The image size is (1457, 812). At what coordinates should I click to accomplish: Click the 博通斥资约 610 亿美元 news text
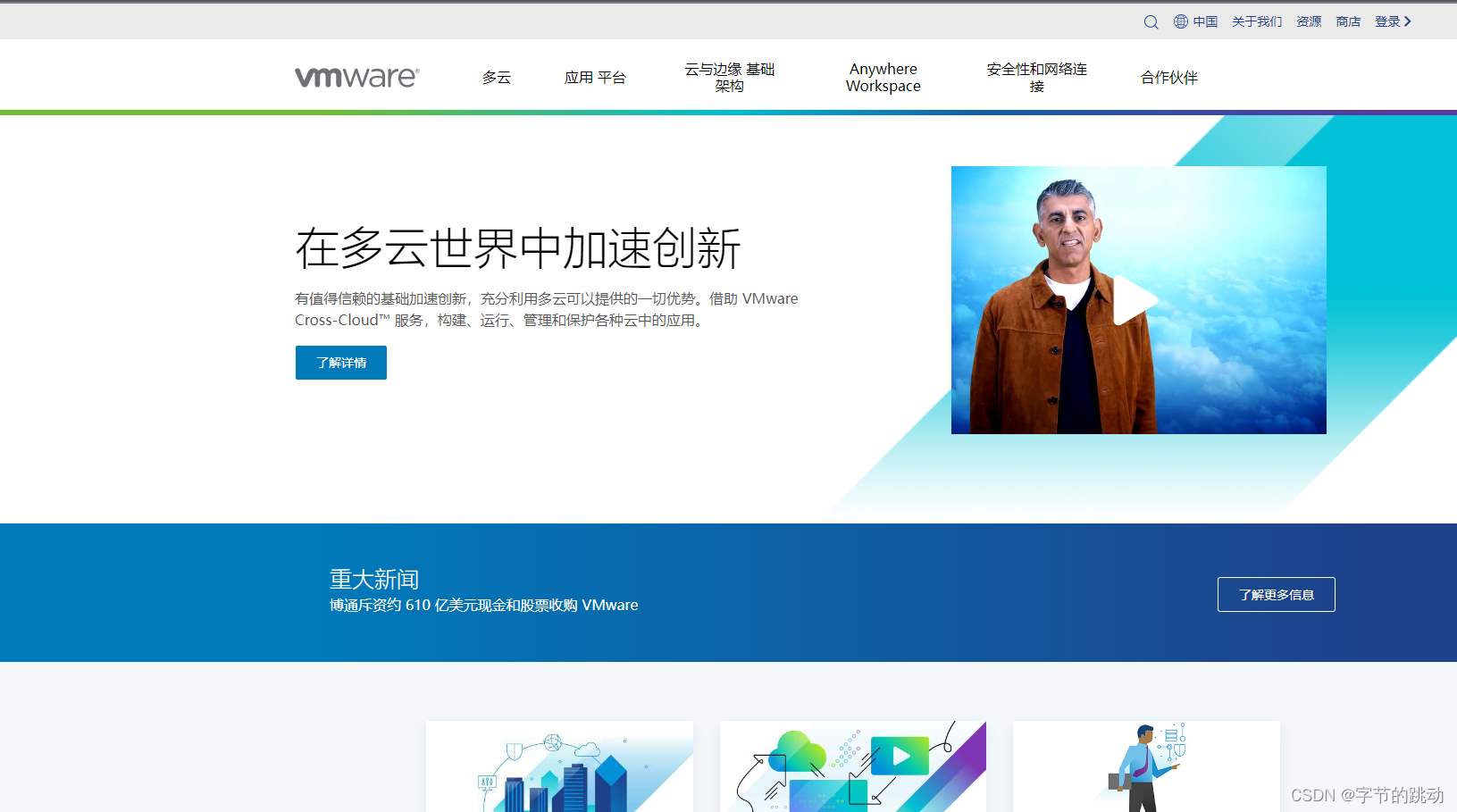[484, 606]
